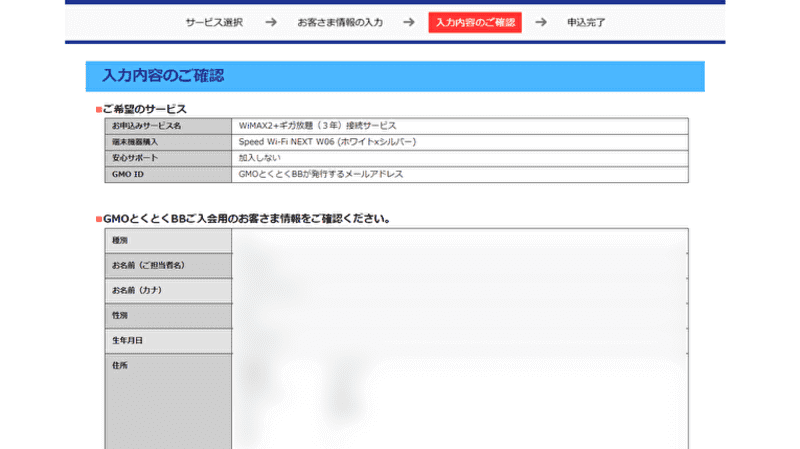
Task: Click the 申込完了 step label
Action: pyautogui.click(x=586, y=22)
